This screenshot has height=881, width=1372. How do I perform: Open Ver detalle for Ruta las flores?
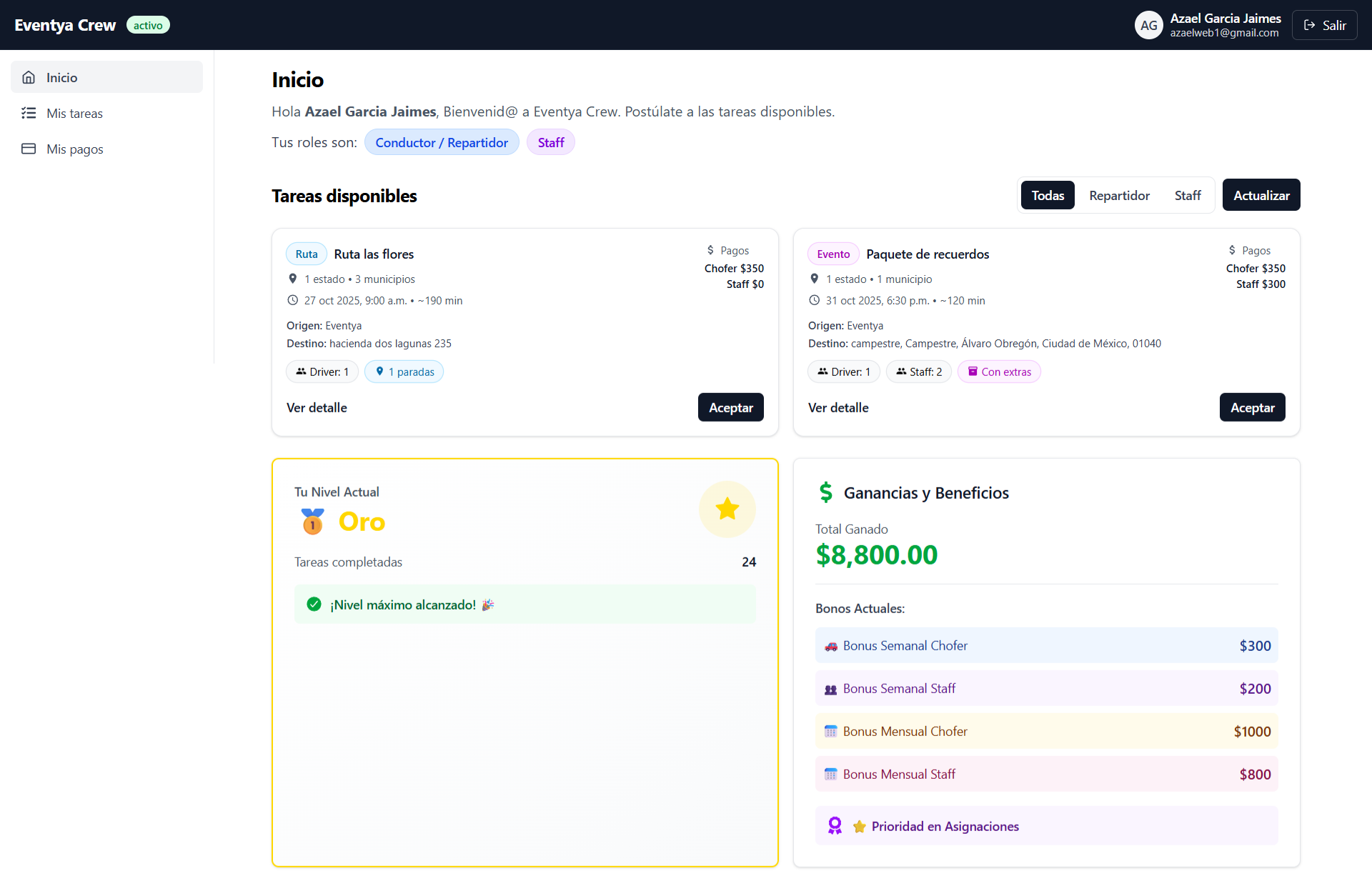point(317,407)
